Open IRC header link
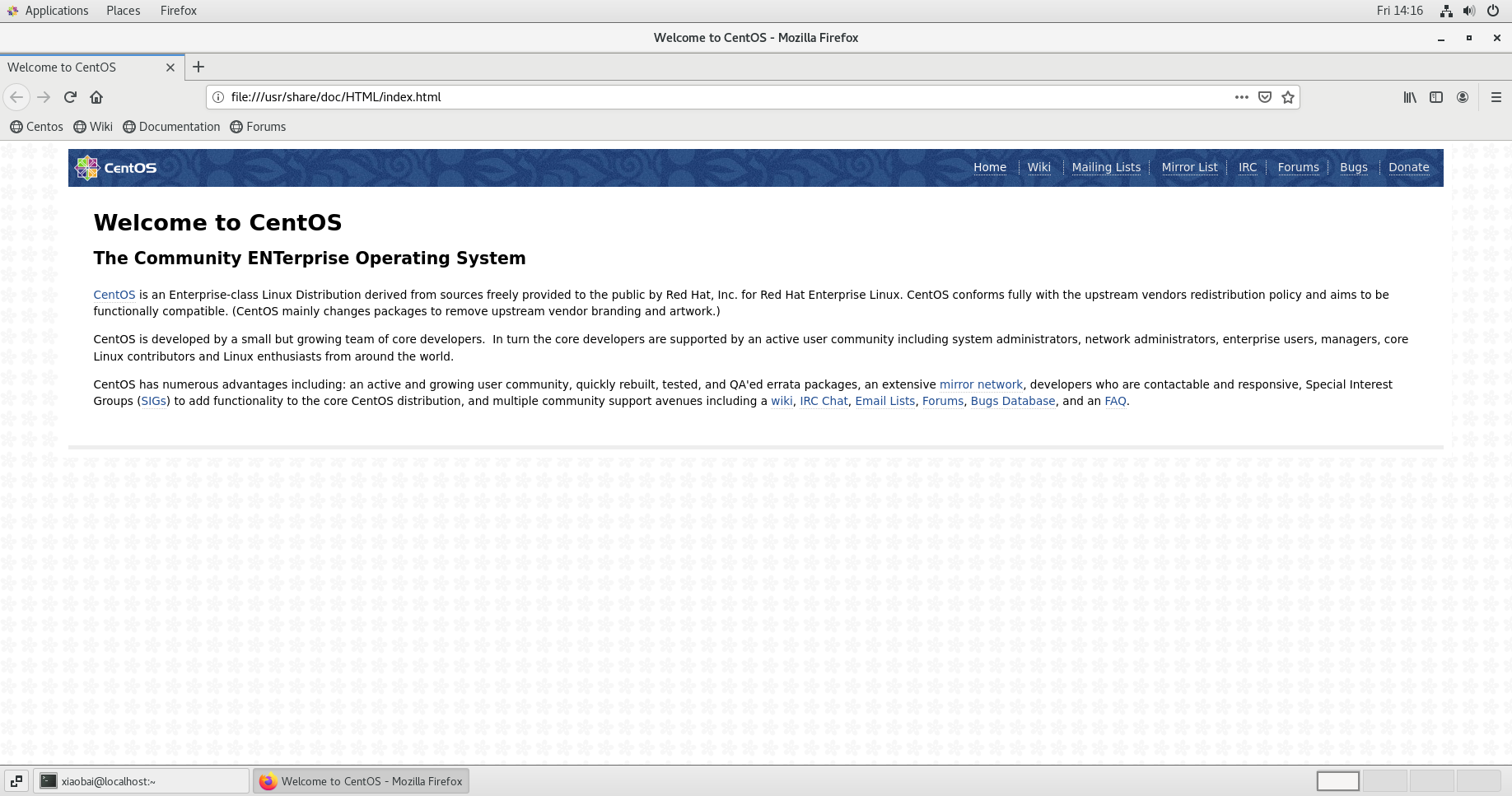 click(1248, 167)
